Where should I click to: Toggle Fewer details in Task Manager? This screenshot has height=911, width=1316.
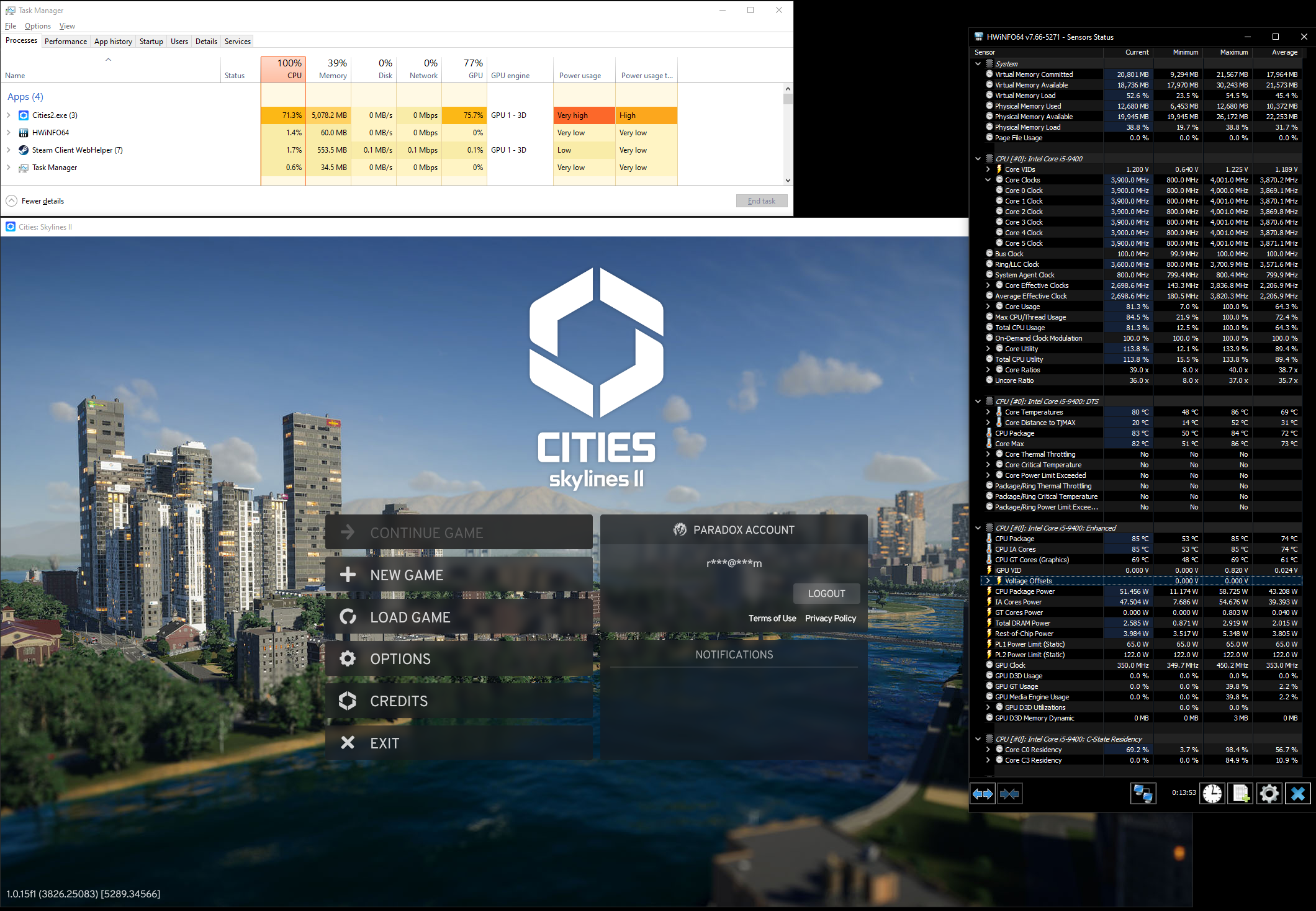(34, 200)
